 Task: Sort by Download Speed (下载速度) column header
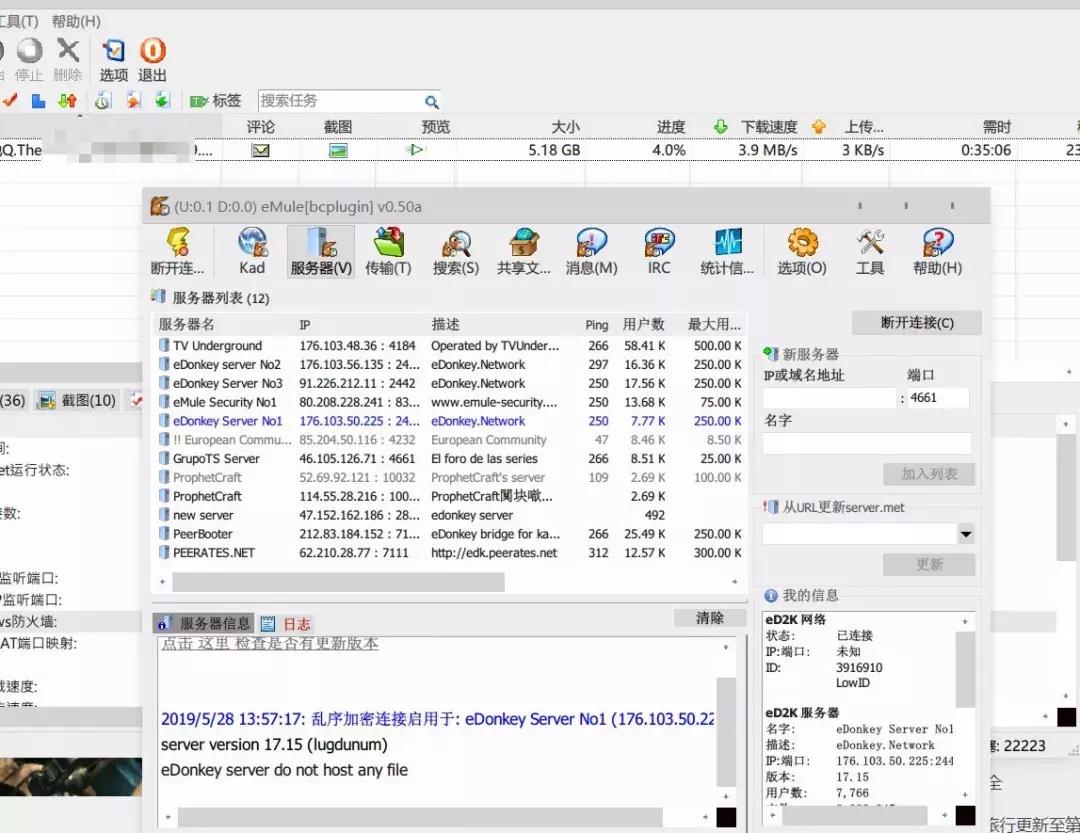pos(768,127)
